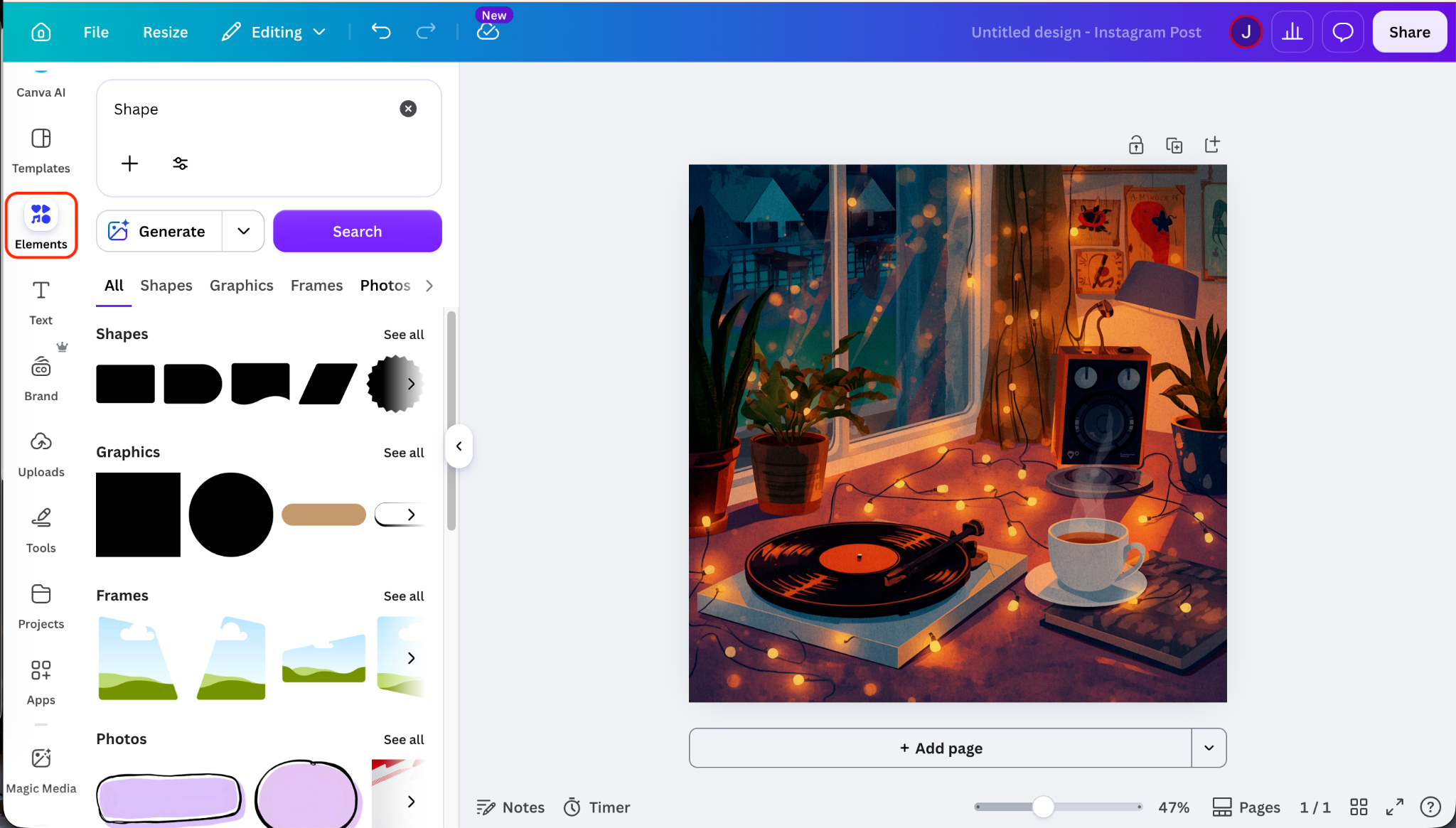
Task: See all Photos
Action: click(x=404, y=740)
